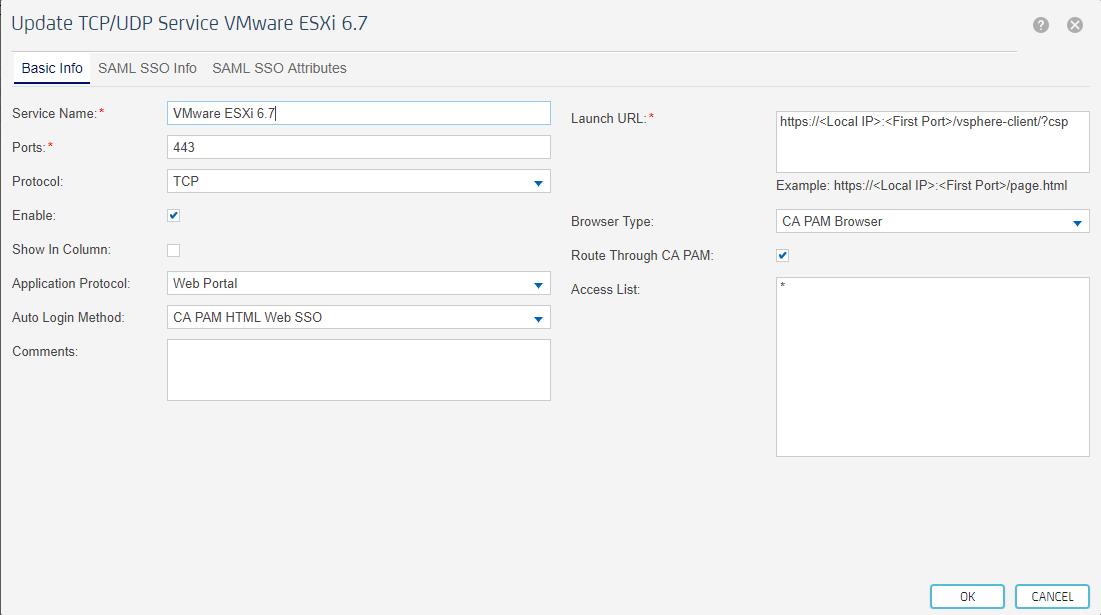Click the CANCEL button
The image size is (1101, 615).
tap(1051, 596)
